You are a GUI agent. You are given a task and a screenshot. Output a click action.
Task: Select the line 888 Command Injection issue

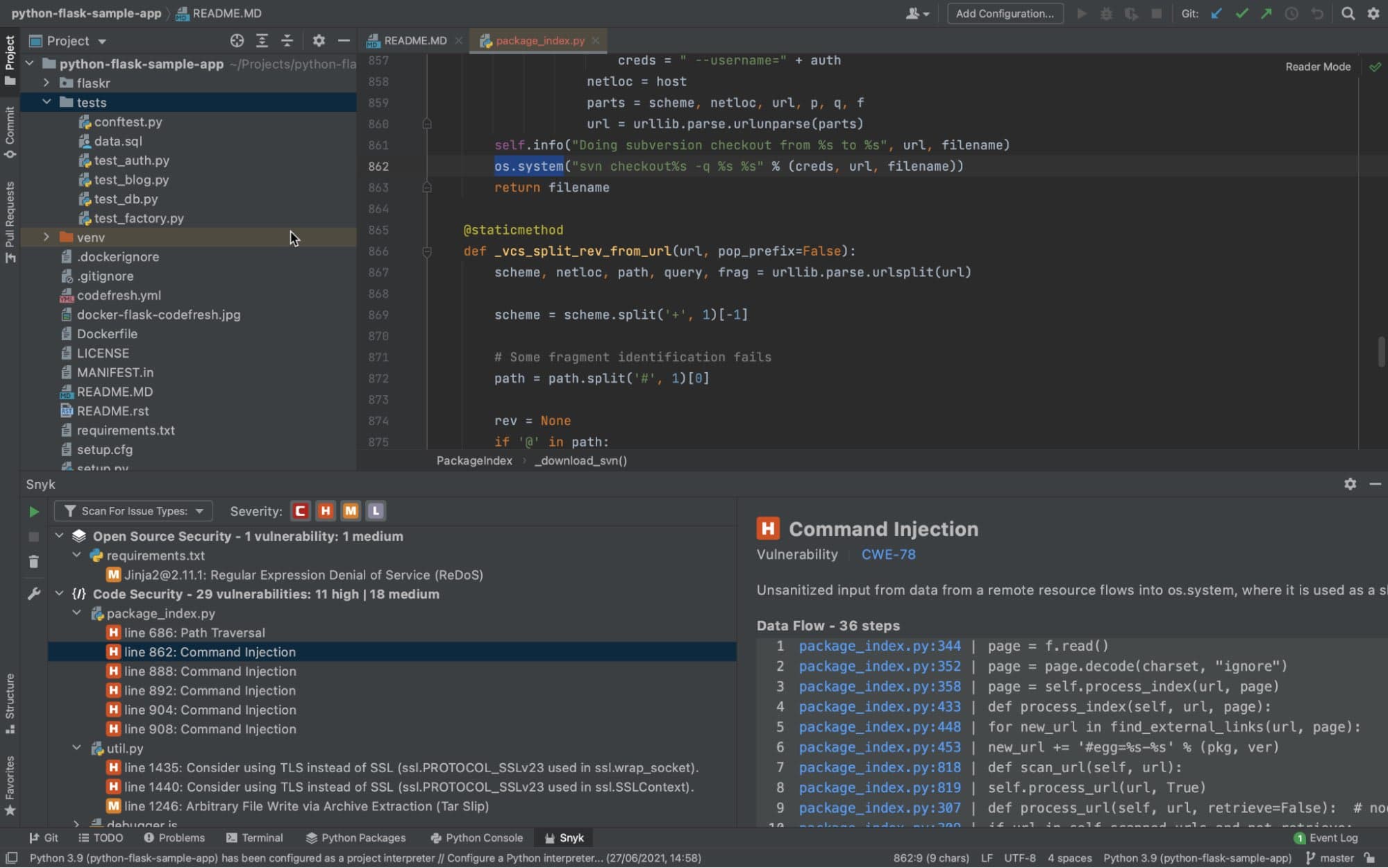tap(210, 671)
